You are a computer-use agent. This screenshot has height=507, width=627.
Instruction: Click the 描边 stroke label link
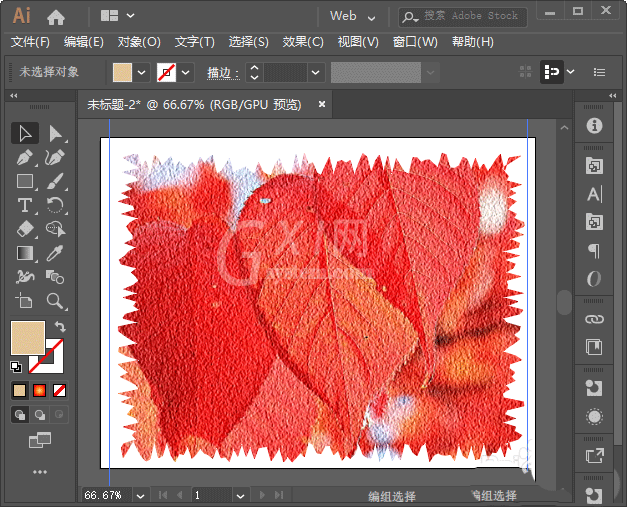223,73
